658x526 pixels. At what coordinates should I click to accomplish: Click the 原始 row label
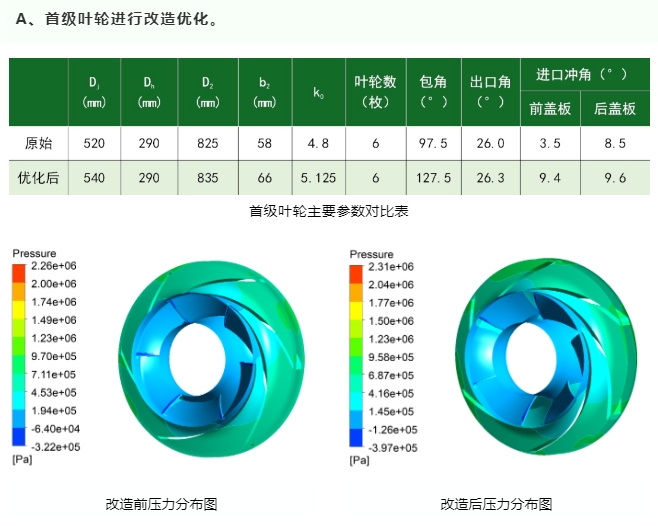[x=39, y=144]
